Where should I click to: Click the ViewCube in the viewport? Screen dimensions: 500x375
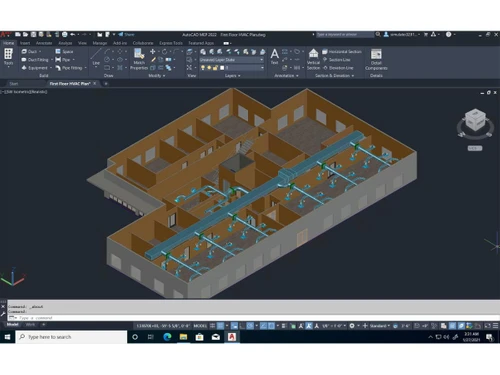476,121
